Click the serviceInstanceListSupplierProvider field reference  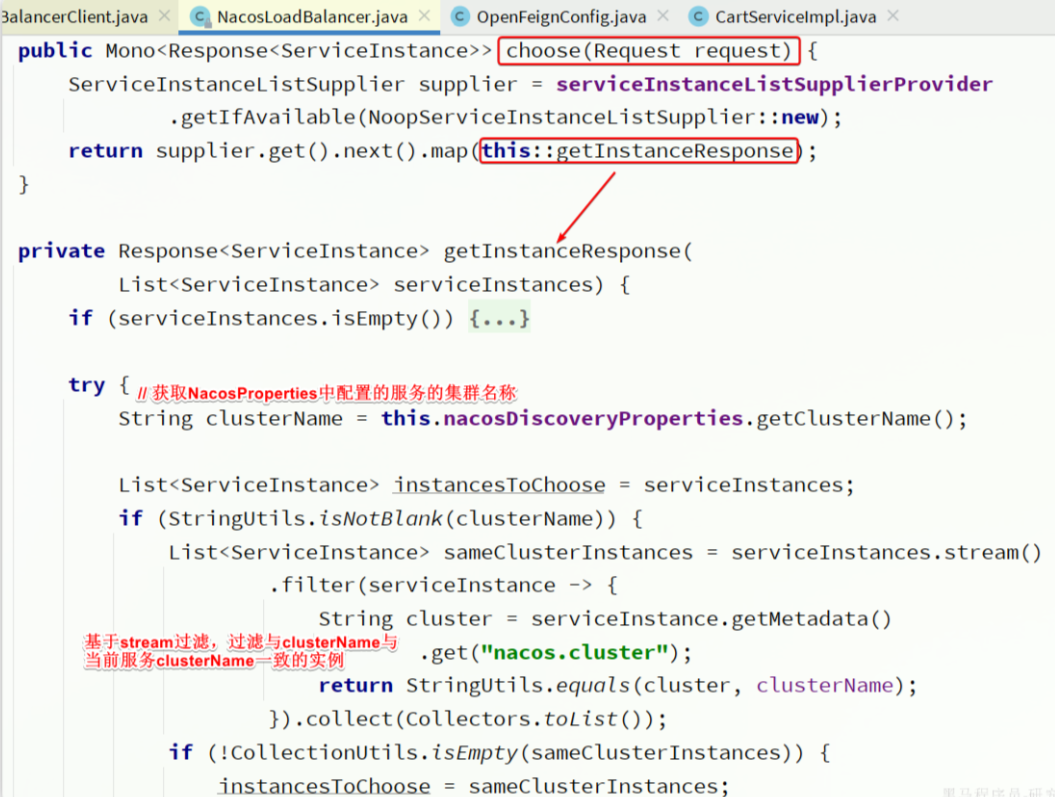pos(774,85)
